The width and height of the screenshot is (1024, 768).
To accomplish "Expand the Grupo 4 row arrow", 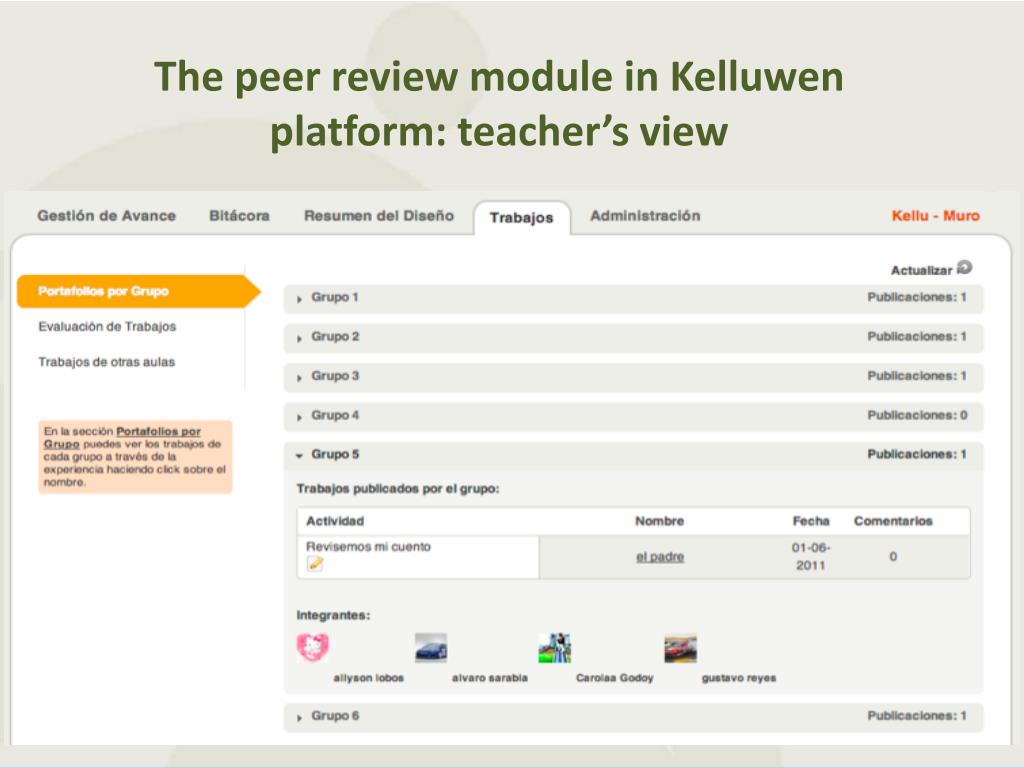I will (x=299, y=417).
